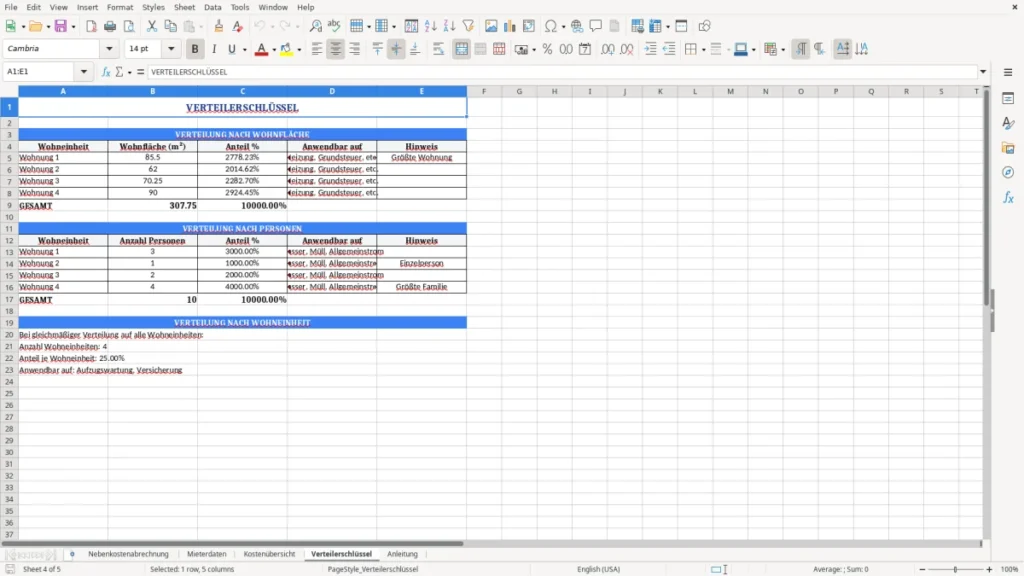Select column F header
The width and height of the screenshot is (1024, 576).
coord(484,91)
